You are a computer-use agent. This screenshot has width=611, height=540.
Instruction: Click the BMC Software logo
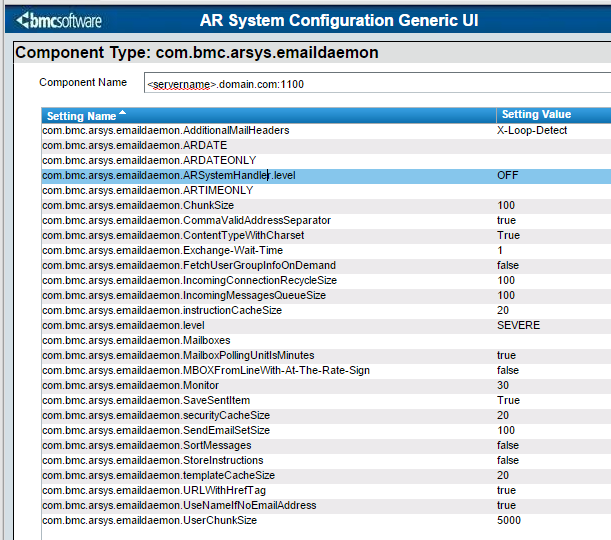pos(59,20)
